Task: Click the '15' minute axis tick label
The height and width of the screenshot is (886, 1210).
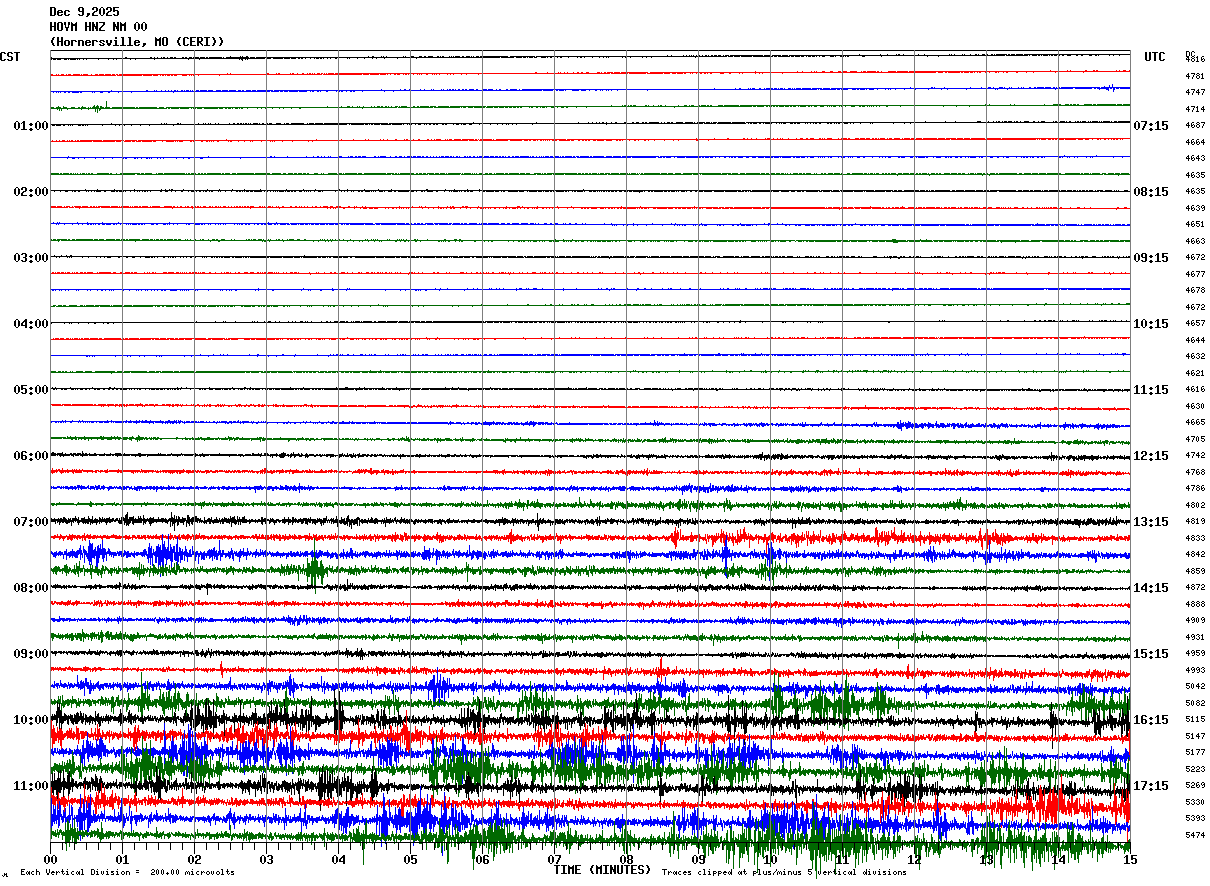Action: click(x=1130, y=860)
